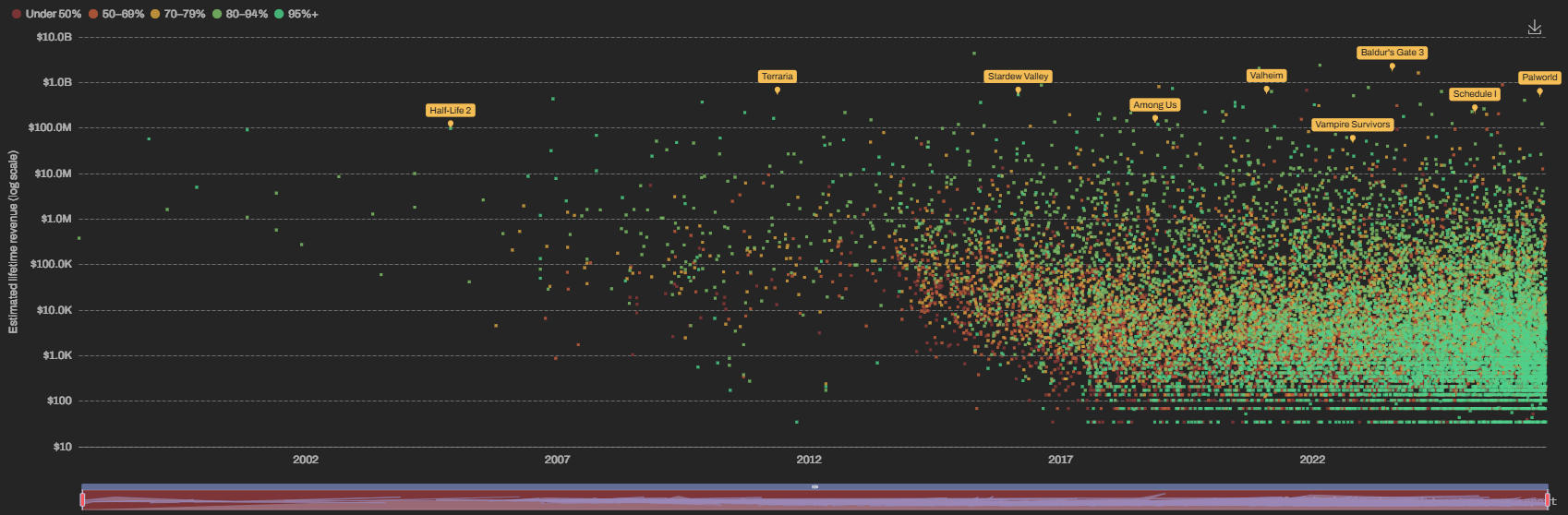Image resolution: width=1568 pixels, height=515 pixels.
Task: Click the '$10.0B' y-axis label
Action: (x=54, y=37)
